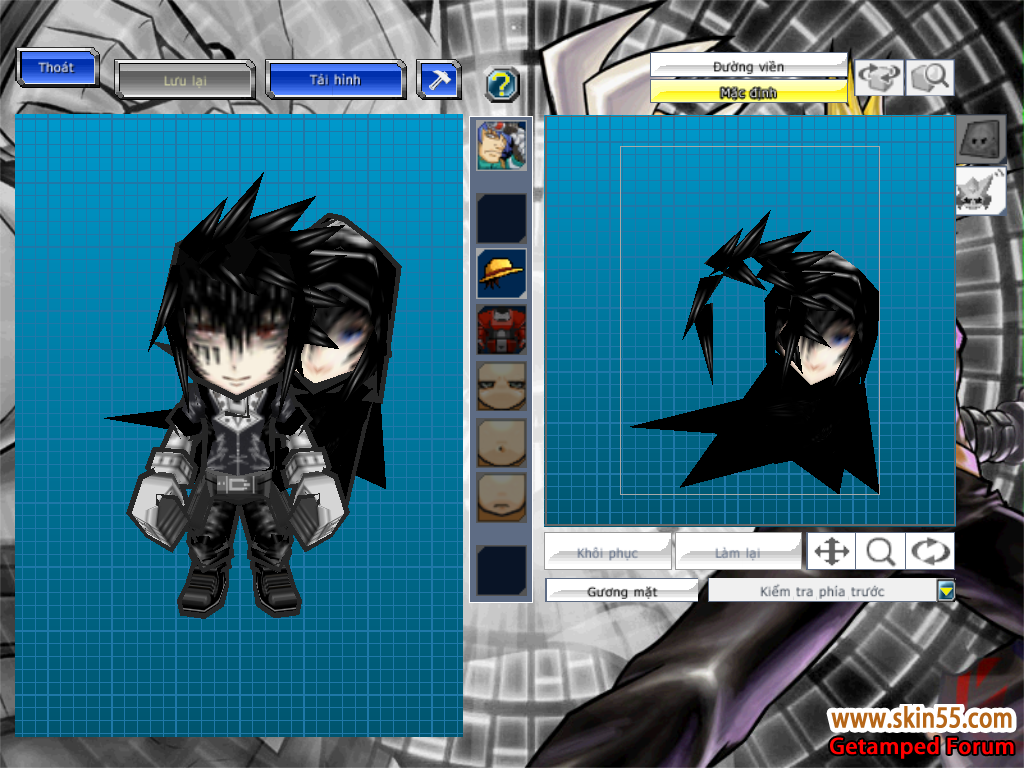
Task: Select the face skin texture slot
Action: coord(502,386)
